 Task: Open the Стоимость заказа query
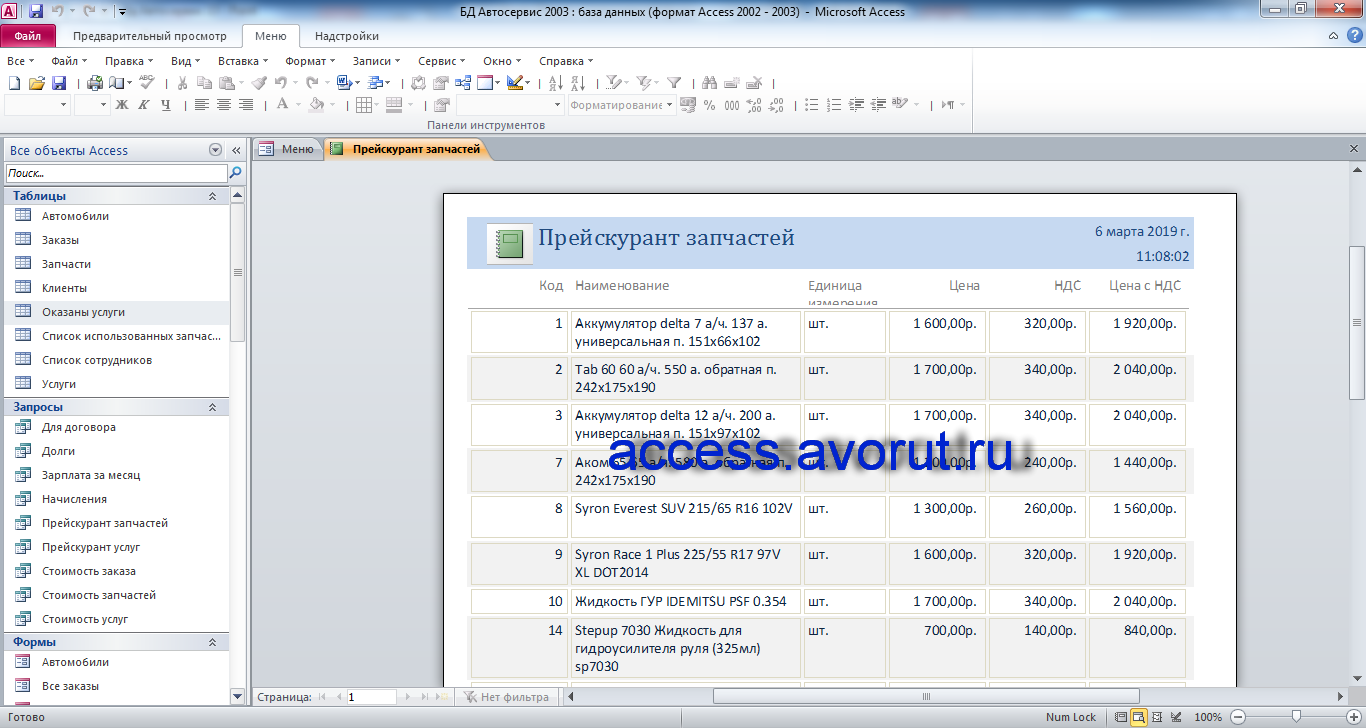click(89, 571)
